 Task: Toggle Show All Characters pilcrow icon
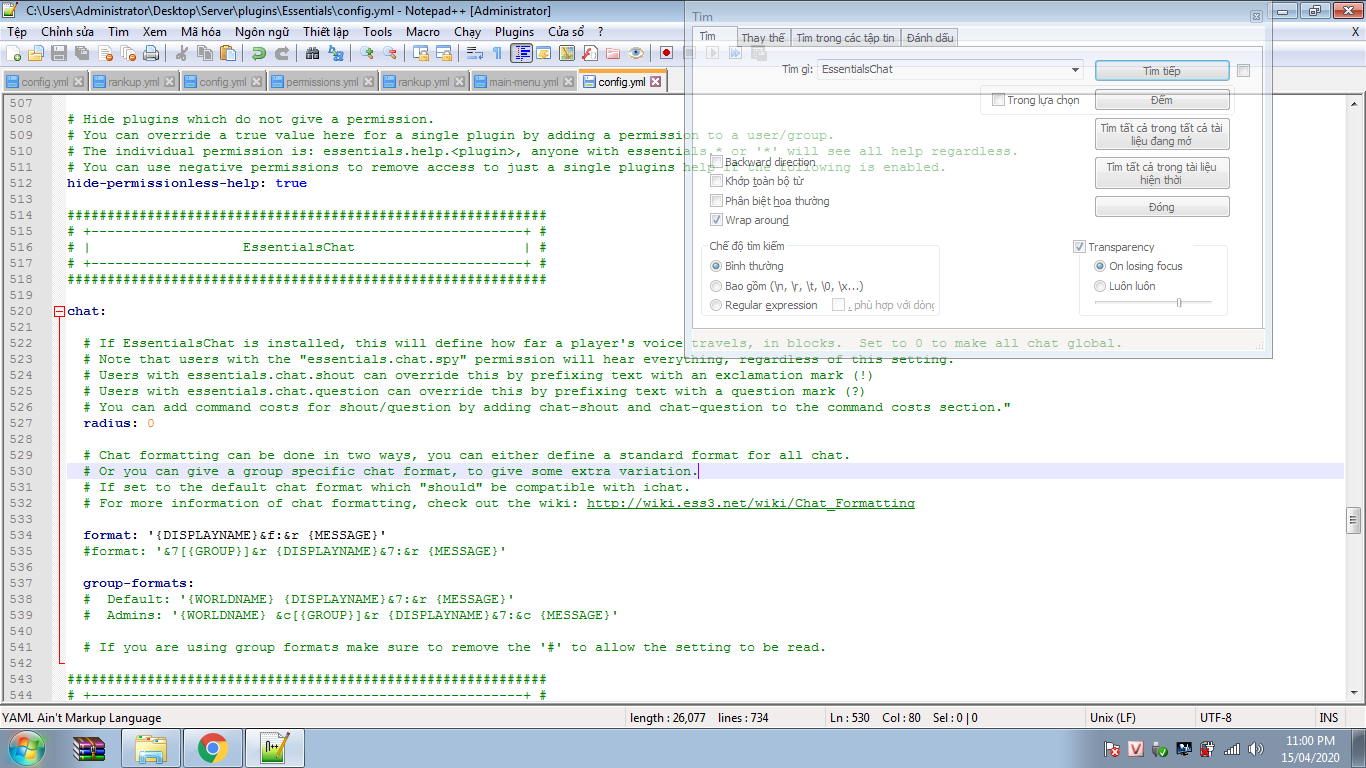pyautogui.click(x=497, y=53)
